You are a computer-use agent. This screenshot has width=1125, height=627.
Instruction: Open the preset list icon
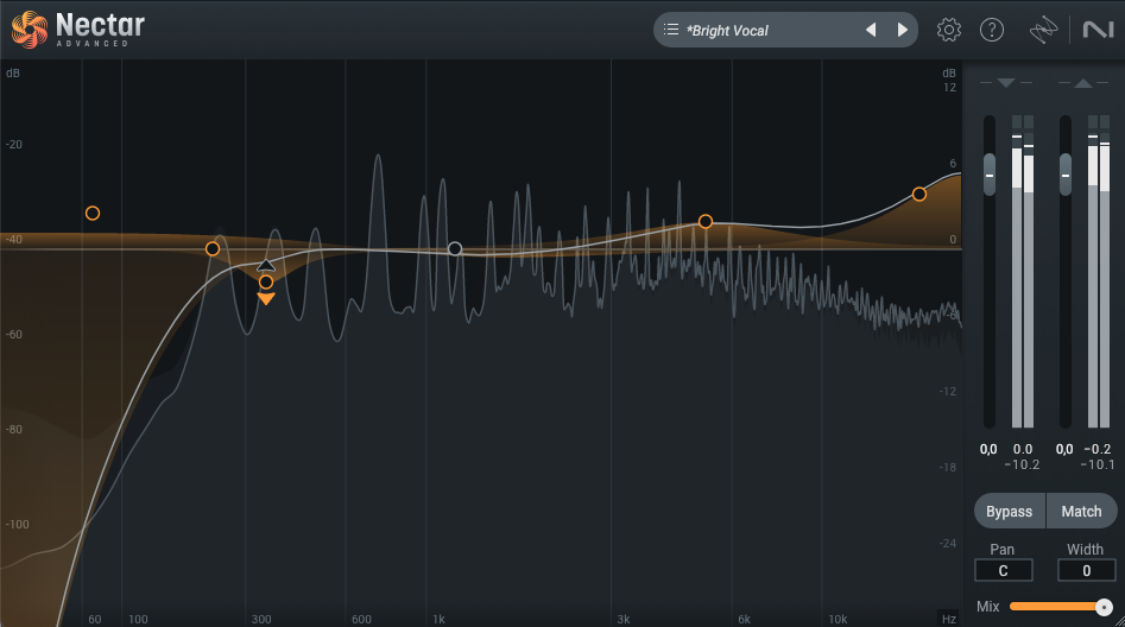coord(672,29)
